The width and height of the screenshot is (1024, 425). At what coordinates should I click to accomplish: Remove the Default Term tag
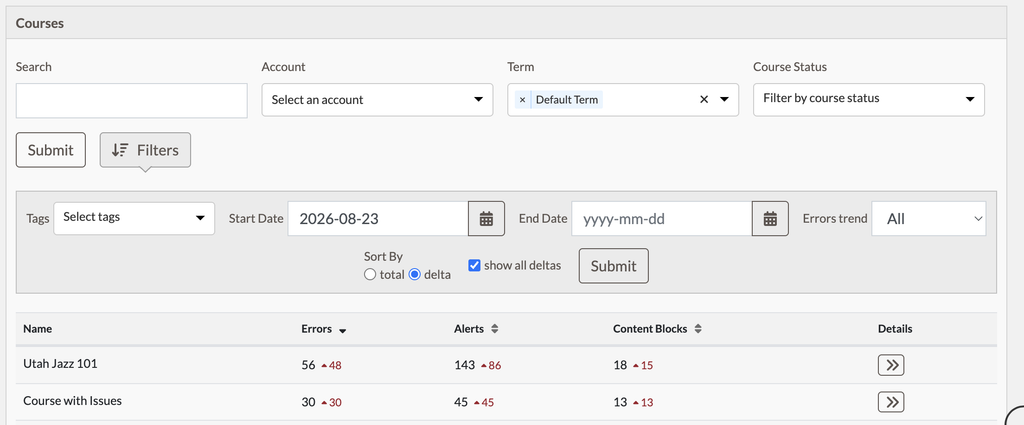coord(522,100)
